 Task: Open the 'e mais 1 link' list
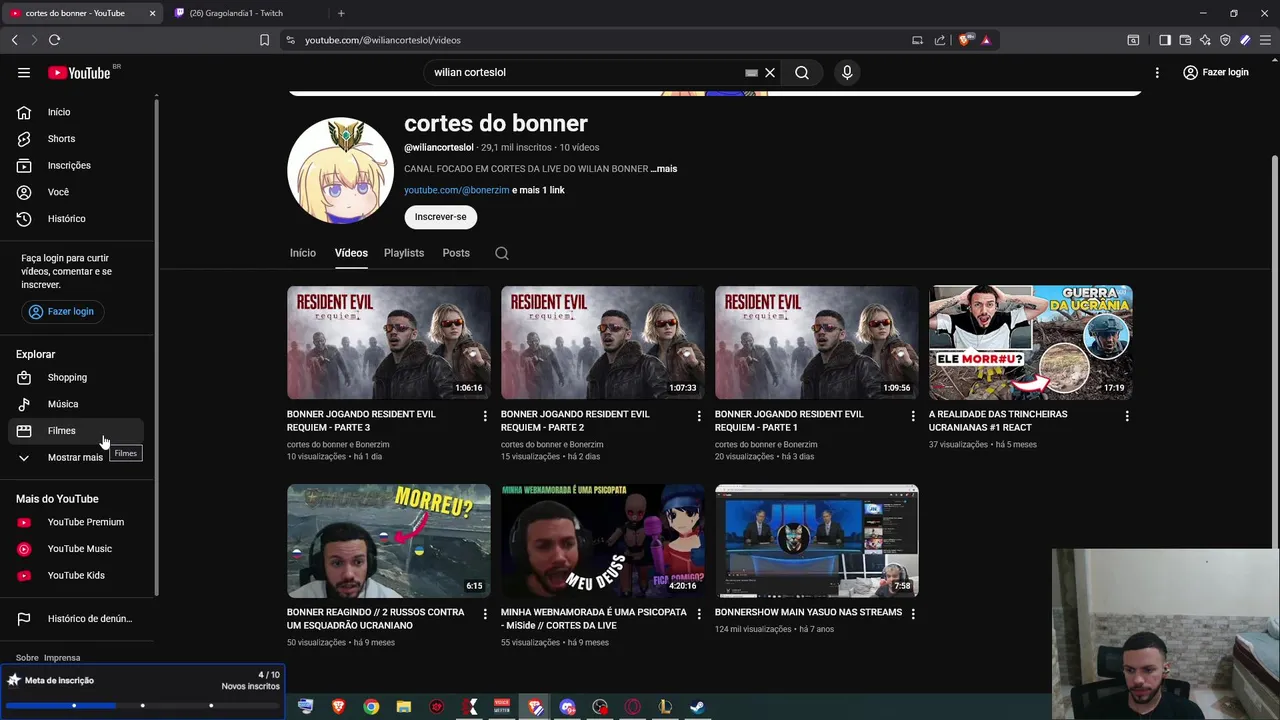(x=538, y=190)
